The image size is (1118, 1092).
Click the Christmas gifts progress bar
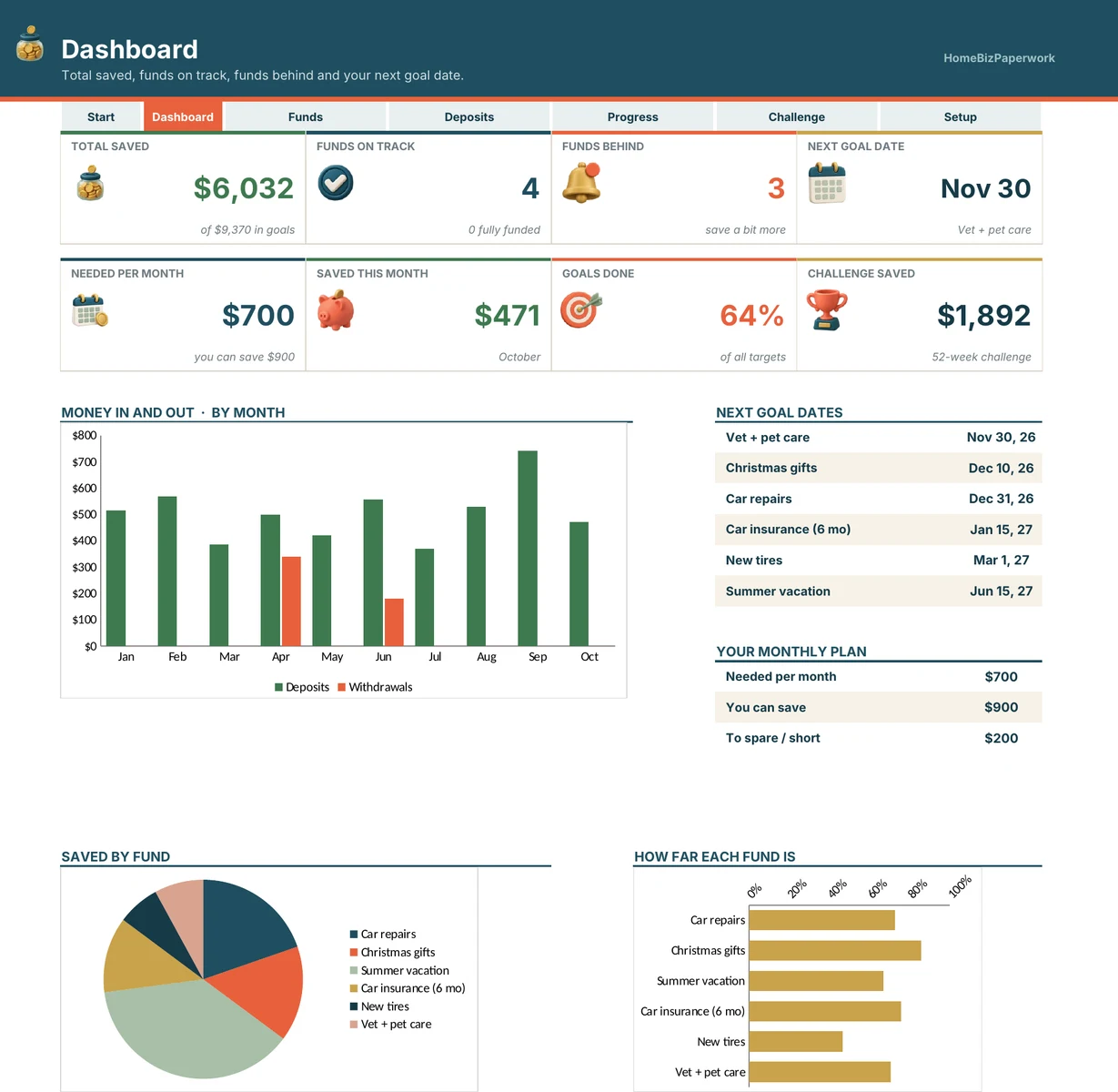pyautogui.click(x=835, y=951)
